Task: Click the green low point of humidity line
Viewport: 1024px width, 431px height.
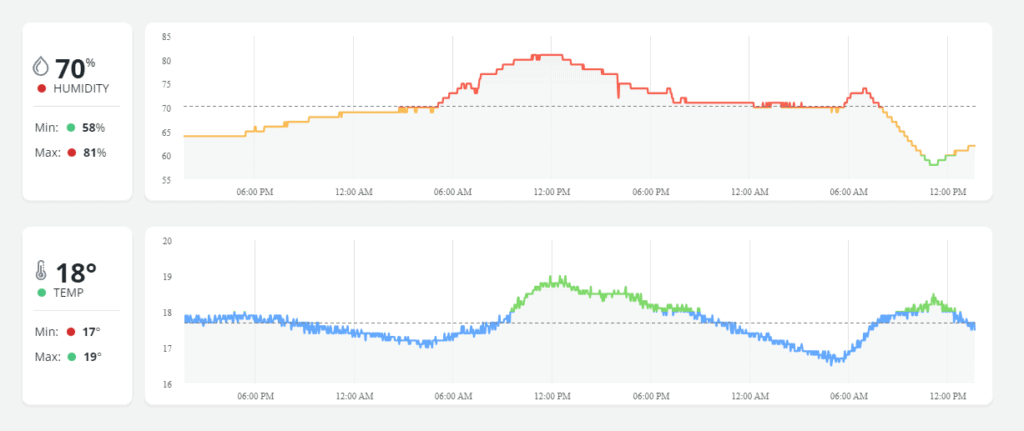Action: click(932, 163)
